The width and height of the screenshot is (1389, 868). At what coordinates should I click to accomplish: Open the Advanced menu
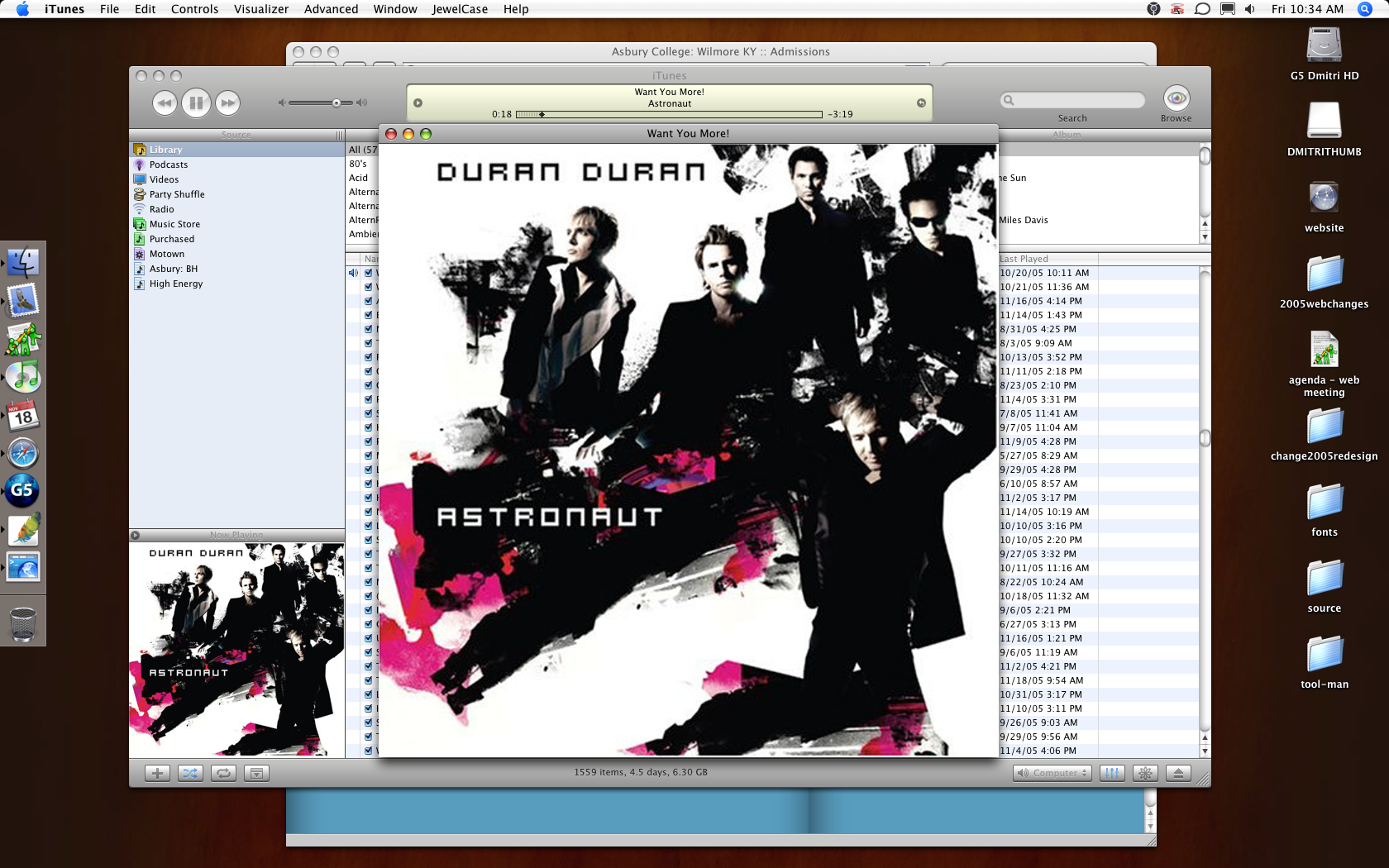click(331, 9)
